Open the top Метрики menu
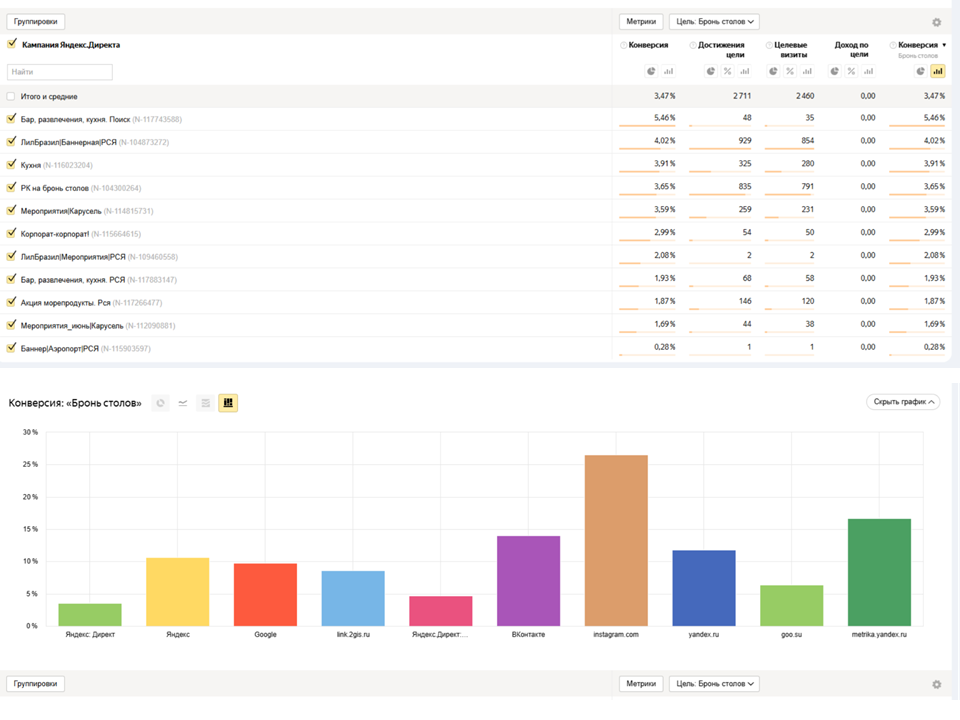Viewport: 960px width, 720px height. (640, 21)
